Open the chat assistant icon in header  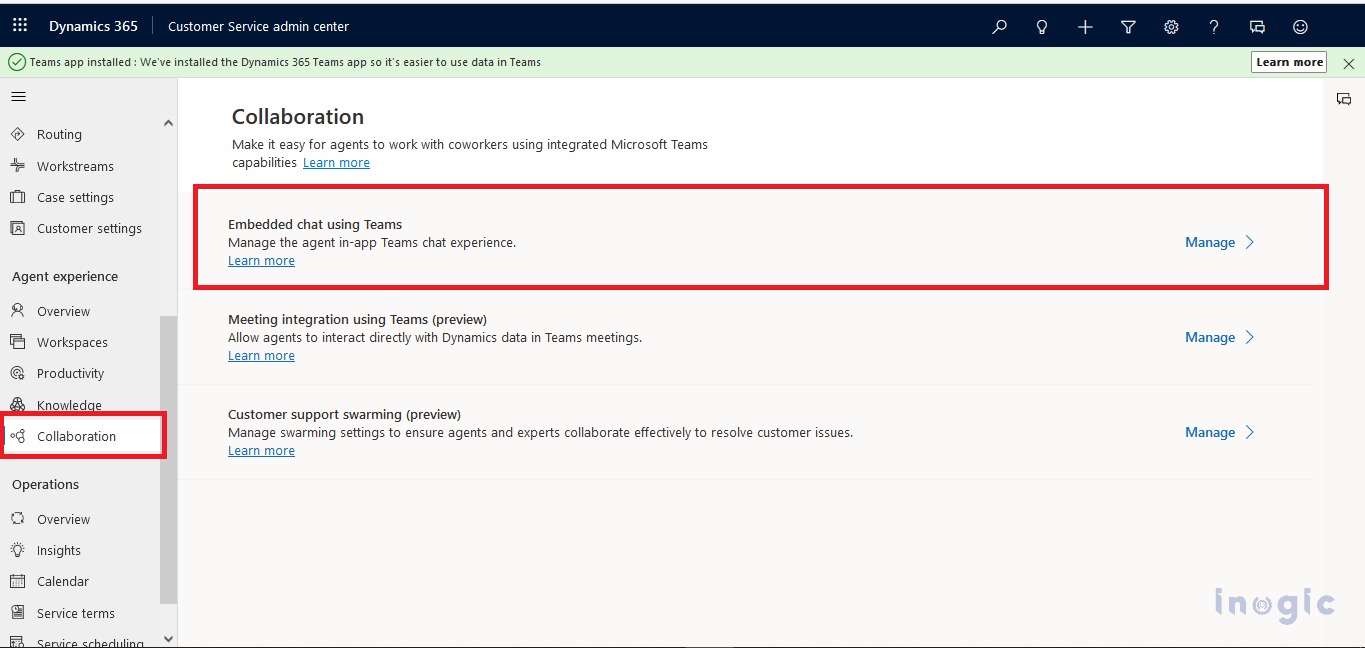tap(1257, 27)
